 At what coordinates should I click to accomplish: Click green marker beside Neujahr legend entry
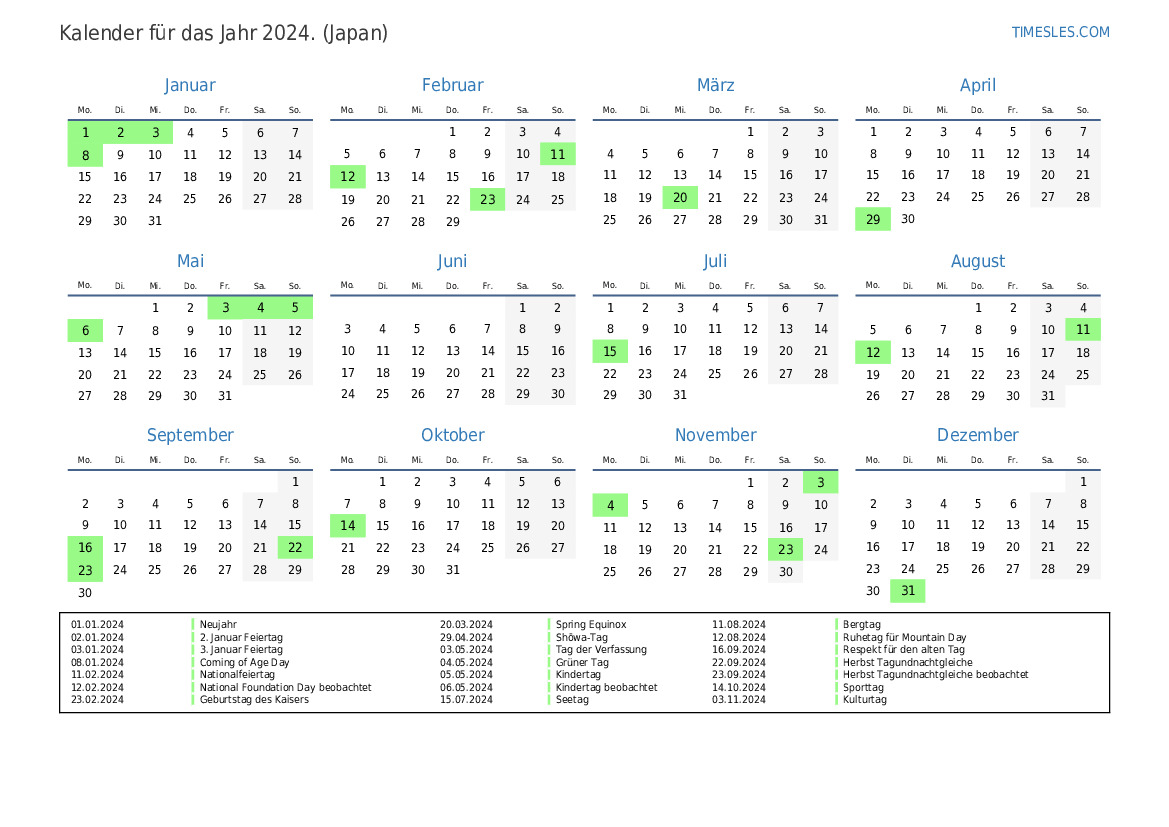click(193, 624)
